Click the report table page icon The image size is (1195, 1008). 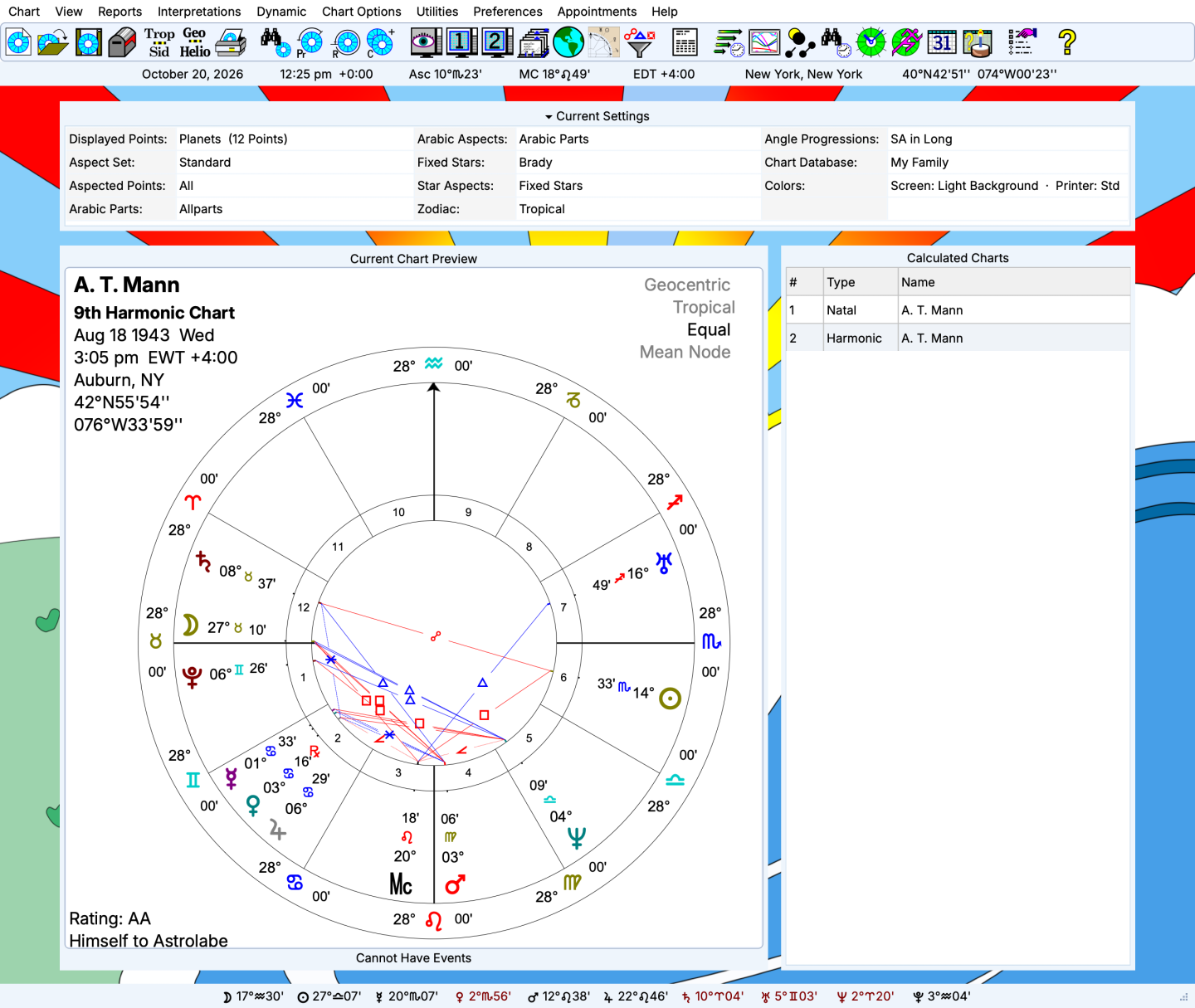685,42
